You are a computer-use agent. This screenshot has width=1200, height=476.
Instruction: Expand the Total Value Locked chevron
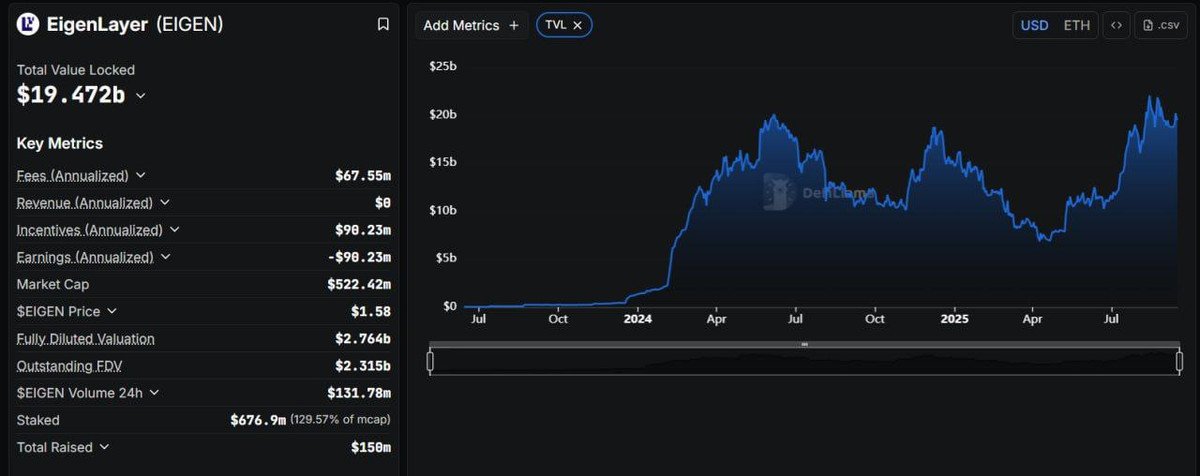[140, 96]
